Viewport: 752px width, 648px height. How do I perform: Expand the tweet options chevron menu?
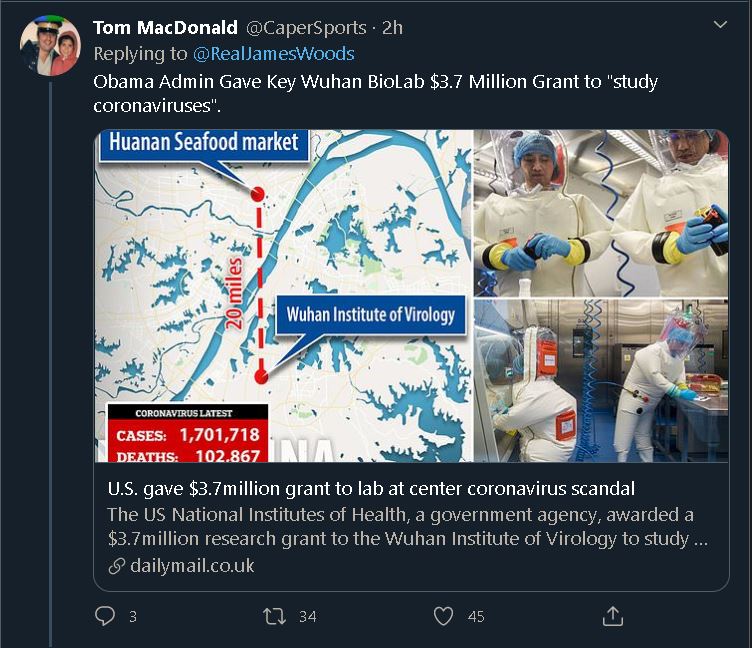(x=719, y=25)
